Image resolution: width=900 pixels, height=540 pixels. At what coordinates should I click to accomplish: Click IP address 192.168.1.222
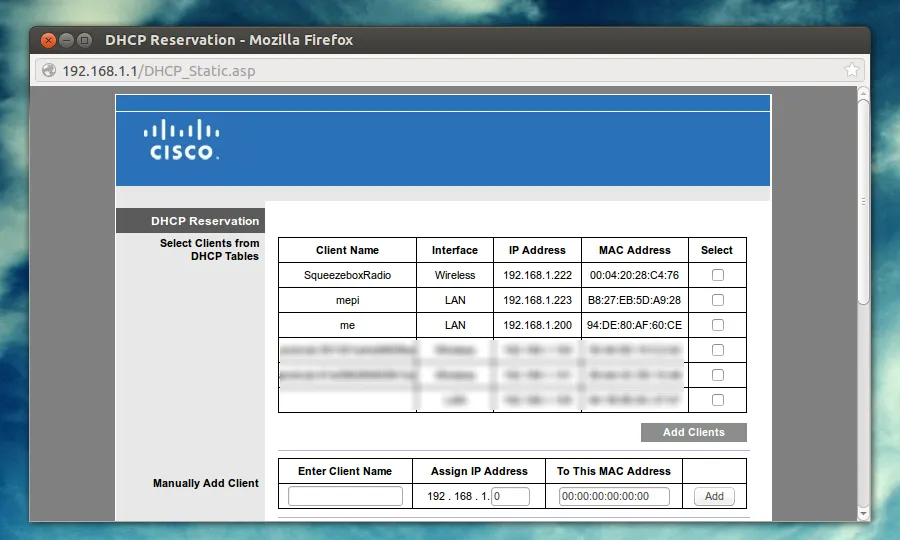(x=537, y=275)
